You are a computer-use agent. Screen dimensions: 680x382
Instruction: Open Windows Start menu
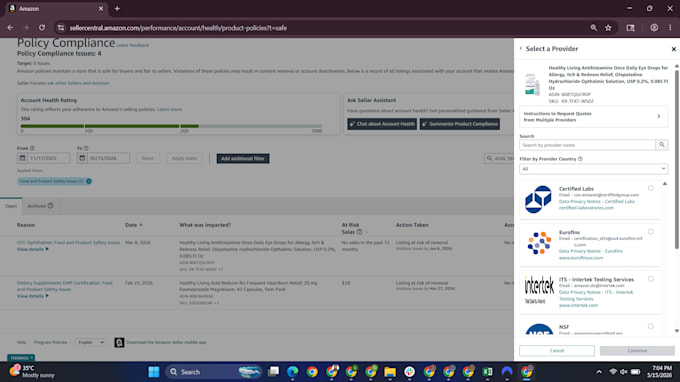coord(154,372)
